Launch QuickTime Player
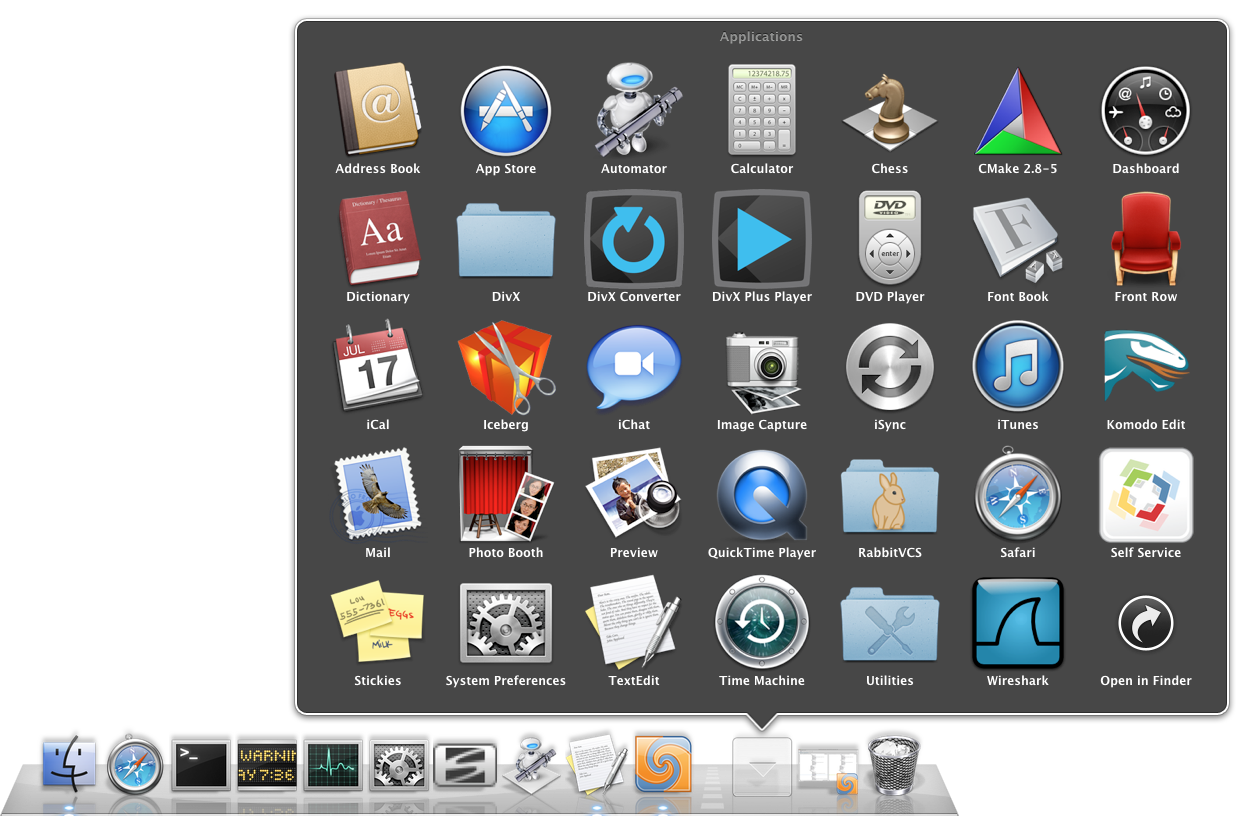The width and height of the screenshot is (1253, 816). (761, 495)
